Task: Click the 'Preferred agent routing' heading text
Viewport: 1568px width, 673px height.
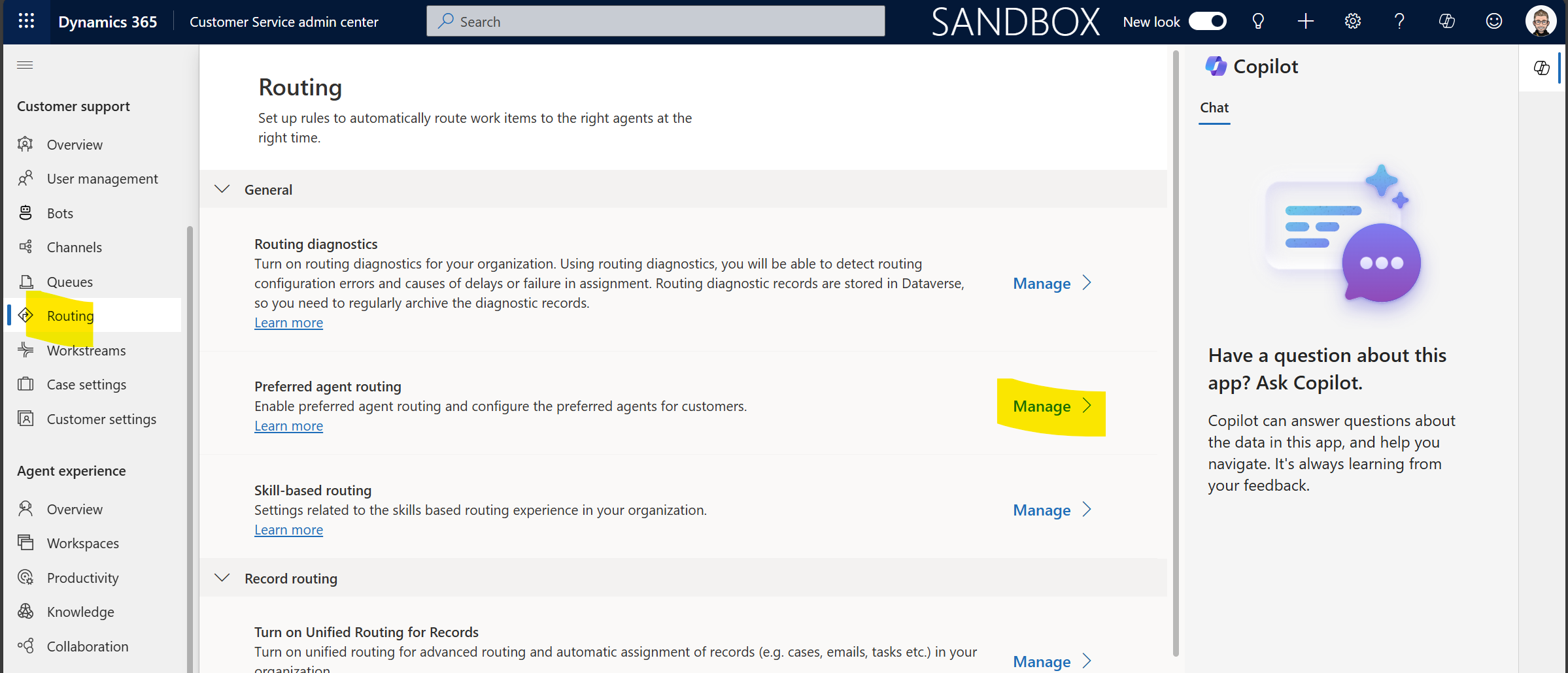Action: [x=328, y=386]
